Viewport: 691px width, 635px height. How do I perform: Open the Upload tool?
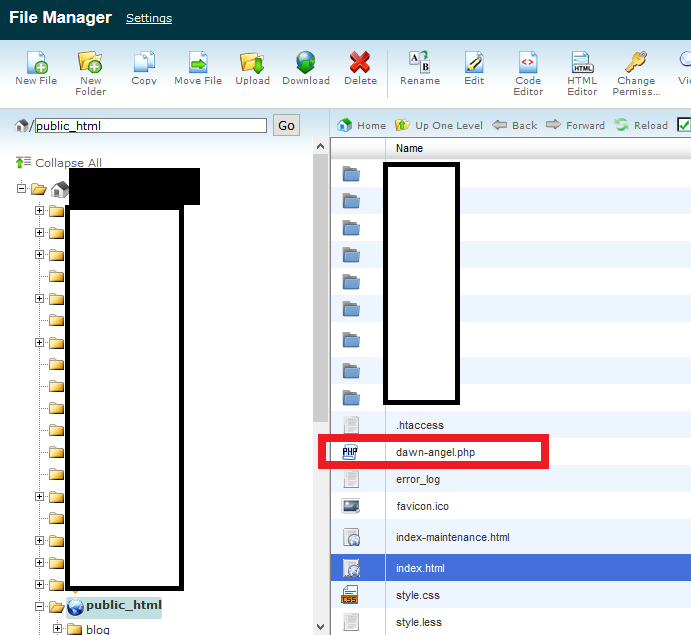point(252,62)
